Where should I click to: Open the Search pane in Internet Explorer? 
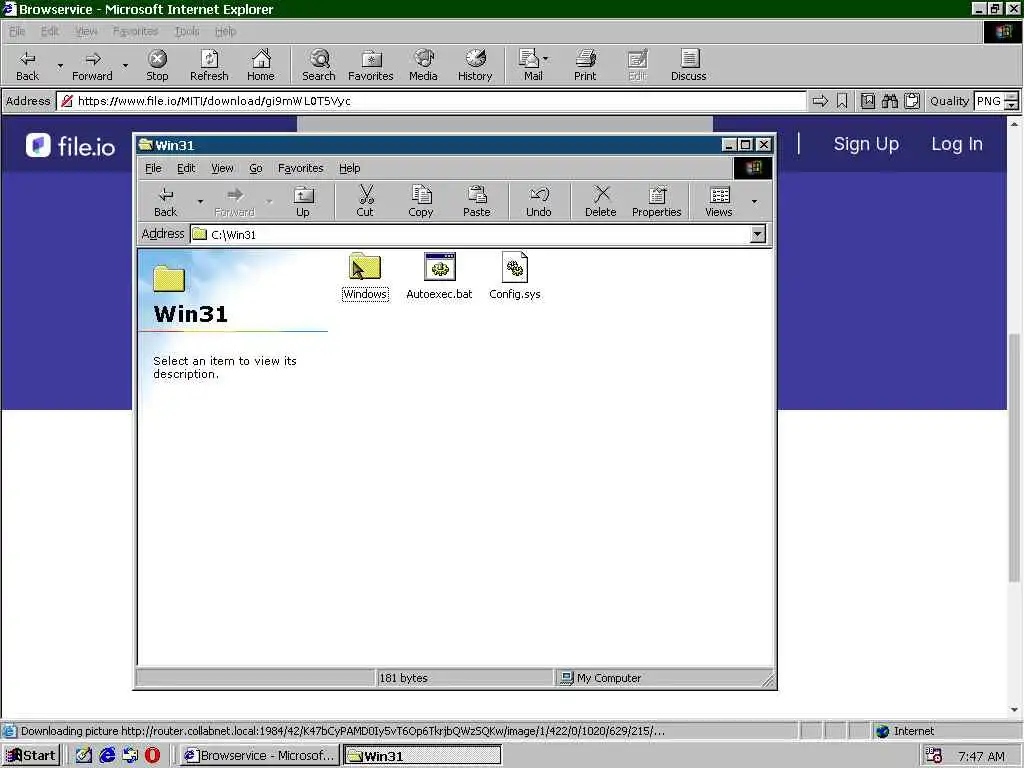point(319,65)
